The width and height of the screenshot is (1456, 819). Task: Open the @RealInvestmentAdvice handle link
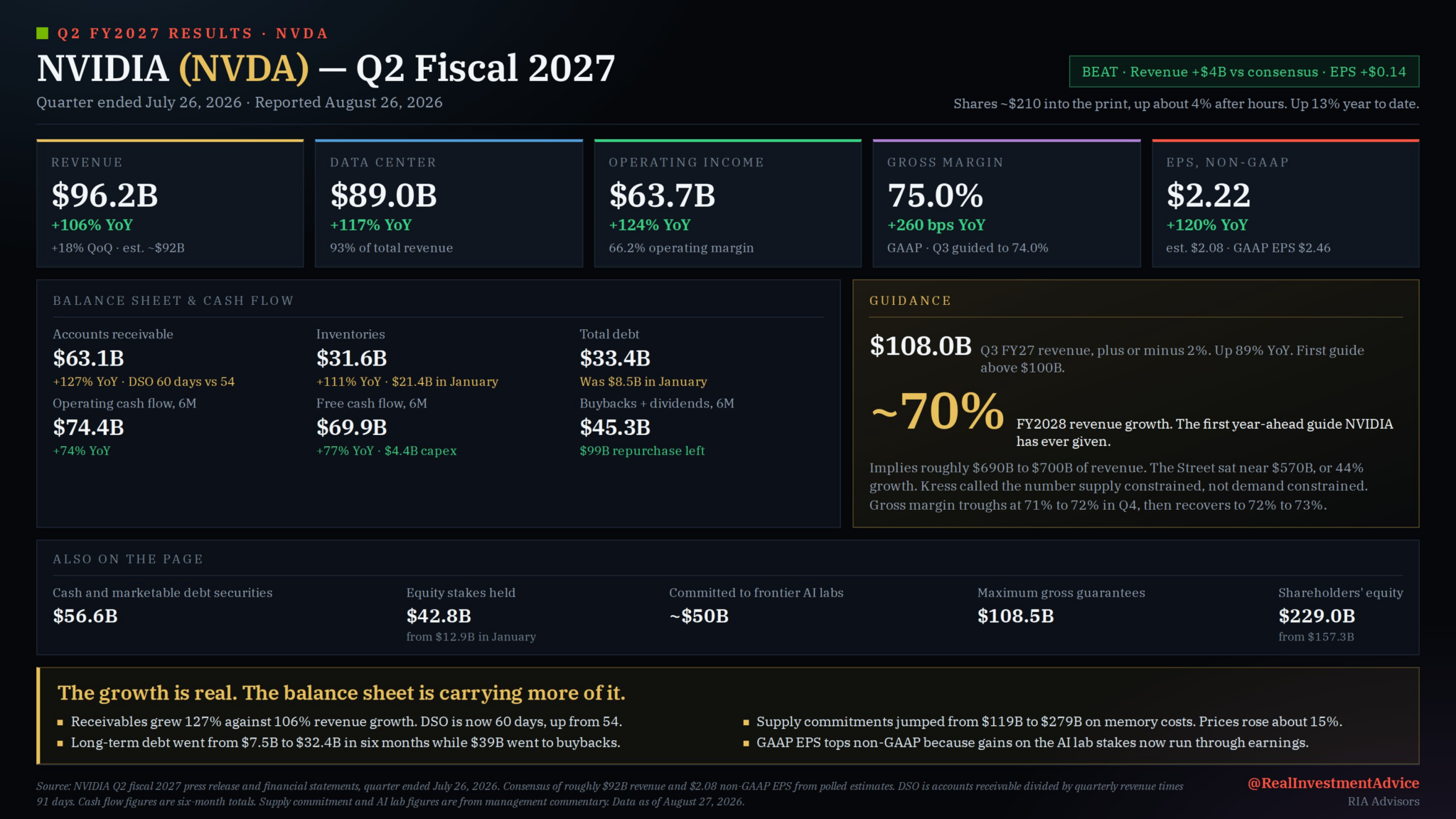[1333, 783]
